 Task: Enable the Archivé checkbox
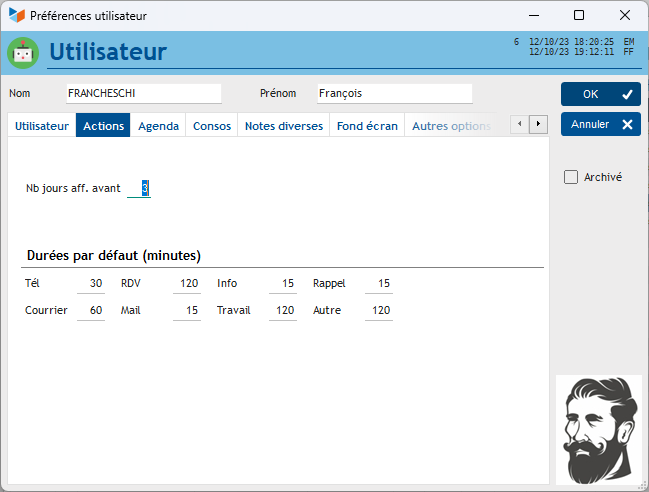click(x=571, y=177)
